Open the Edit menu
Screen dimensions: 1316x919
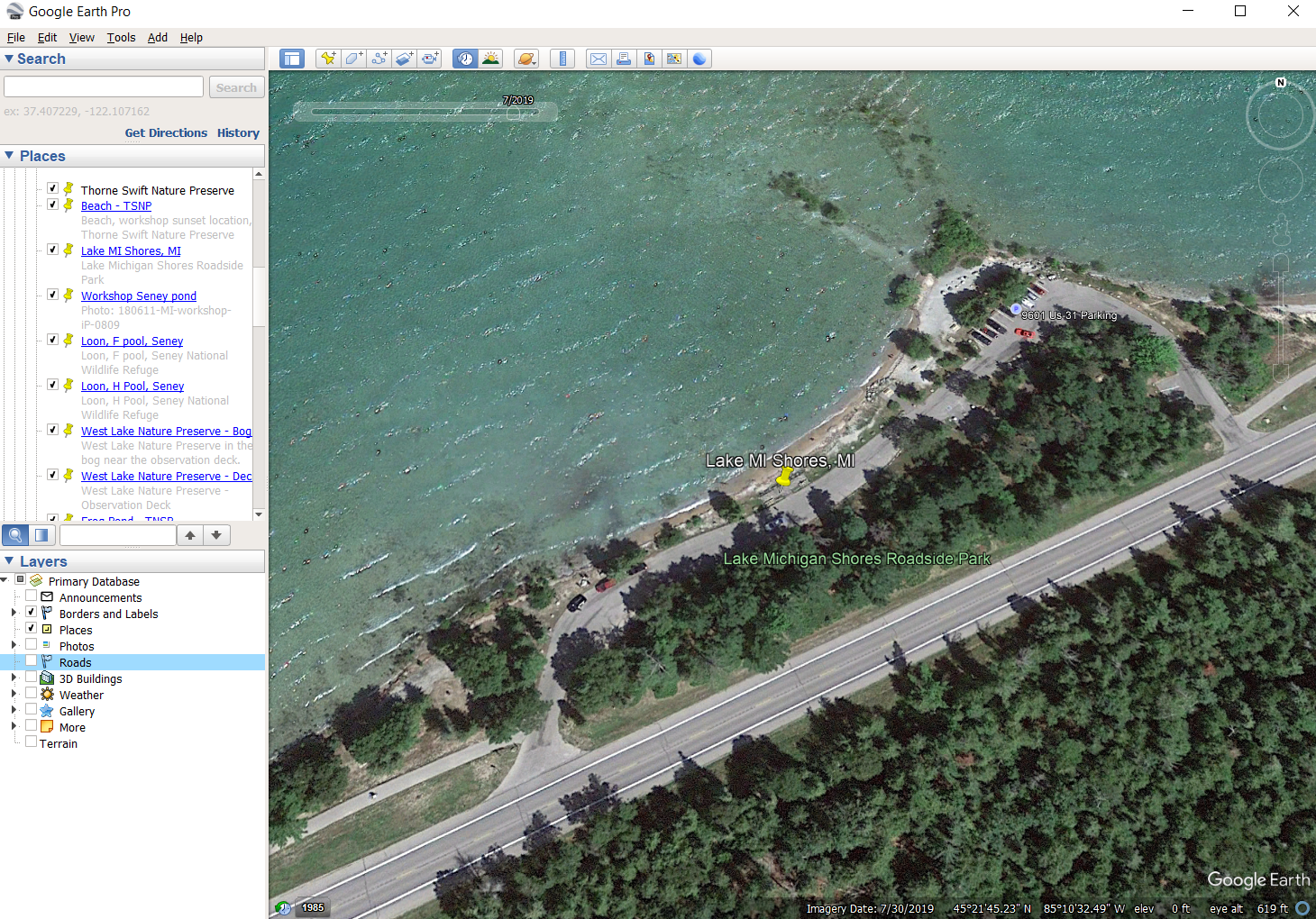pos(47,37)
